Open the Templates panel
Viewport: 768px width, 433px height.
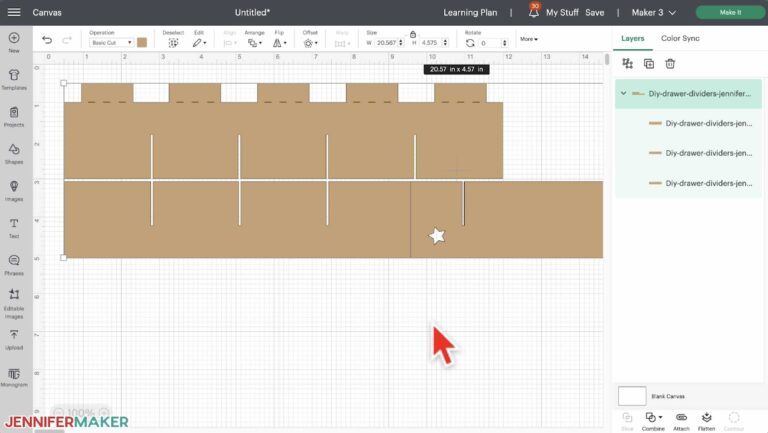pos(14,79)
